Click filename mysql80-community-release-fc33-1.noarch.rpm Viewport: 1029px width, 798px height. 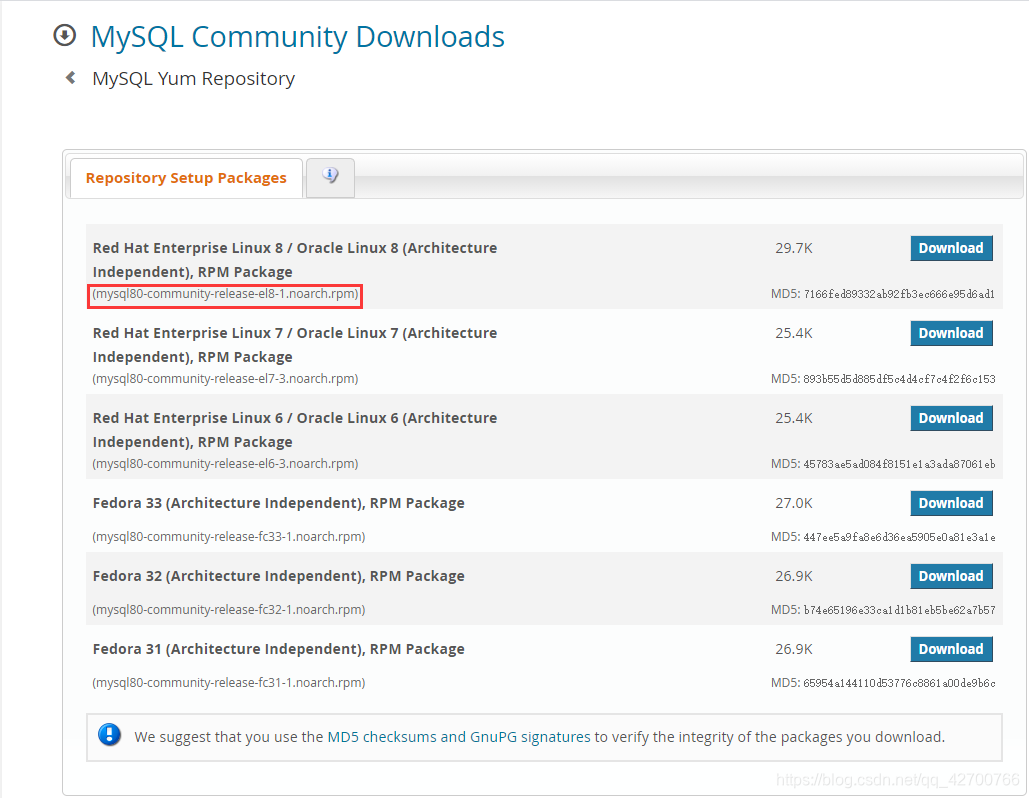pyautogui.click(x=228, y=537)
